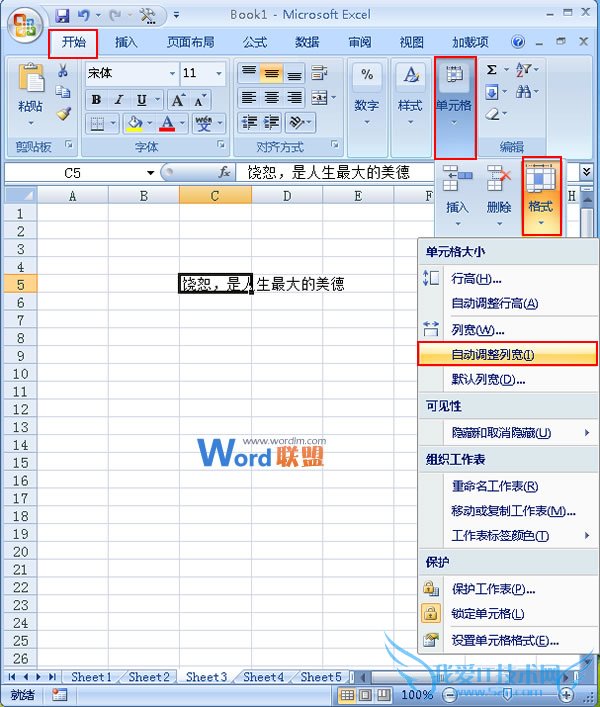The width and height of the screenshot is (600, 707).
Task: Merge and center cells icon
Action: [x=319, y=97]
